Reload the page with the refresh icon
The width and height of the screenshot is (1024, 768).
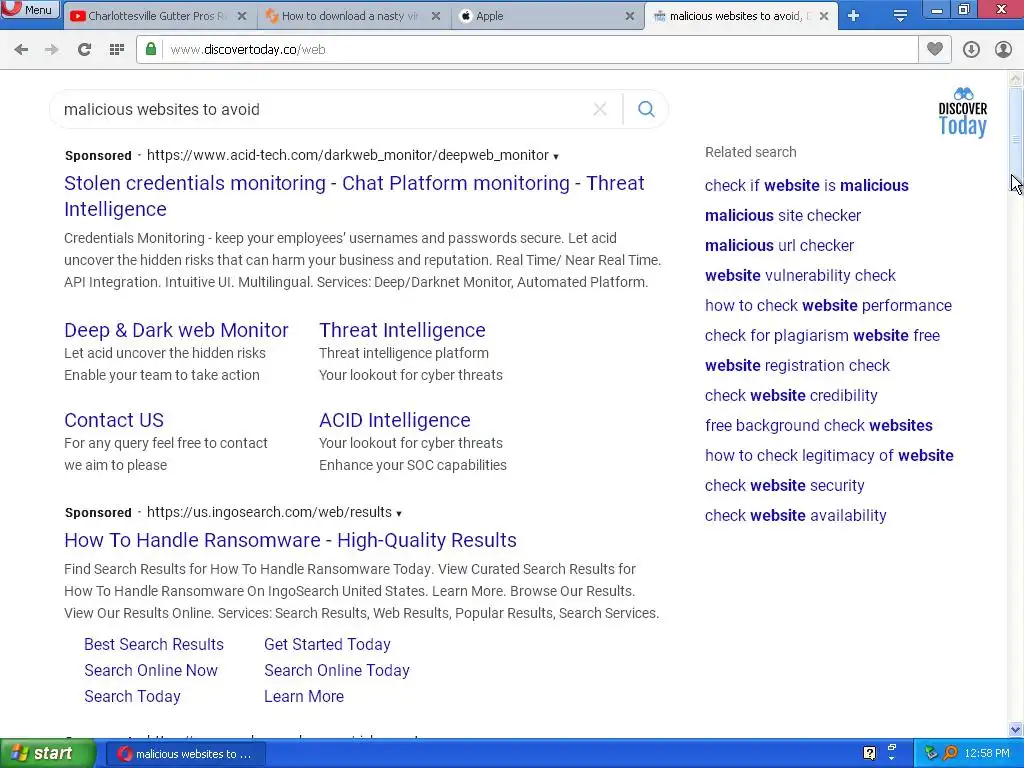click(x=84, y=50)
